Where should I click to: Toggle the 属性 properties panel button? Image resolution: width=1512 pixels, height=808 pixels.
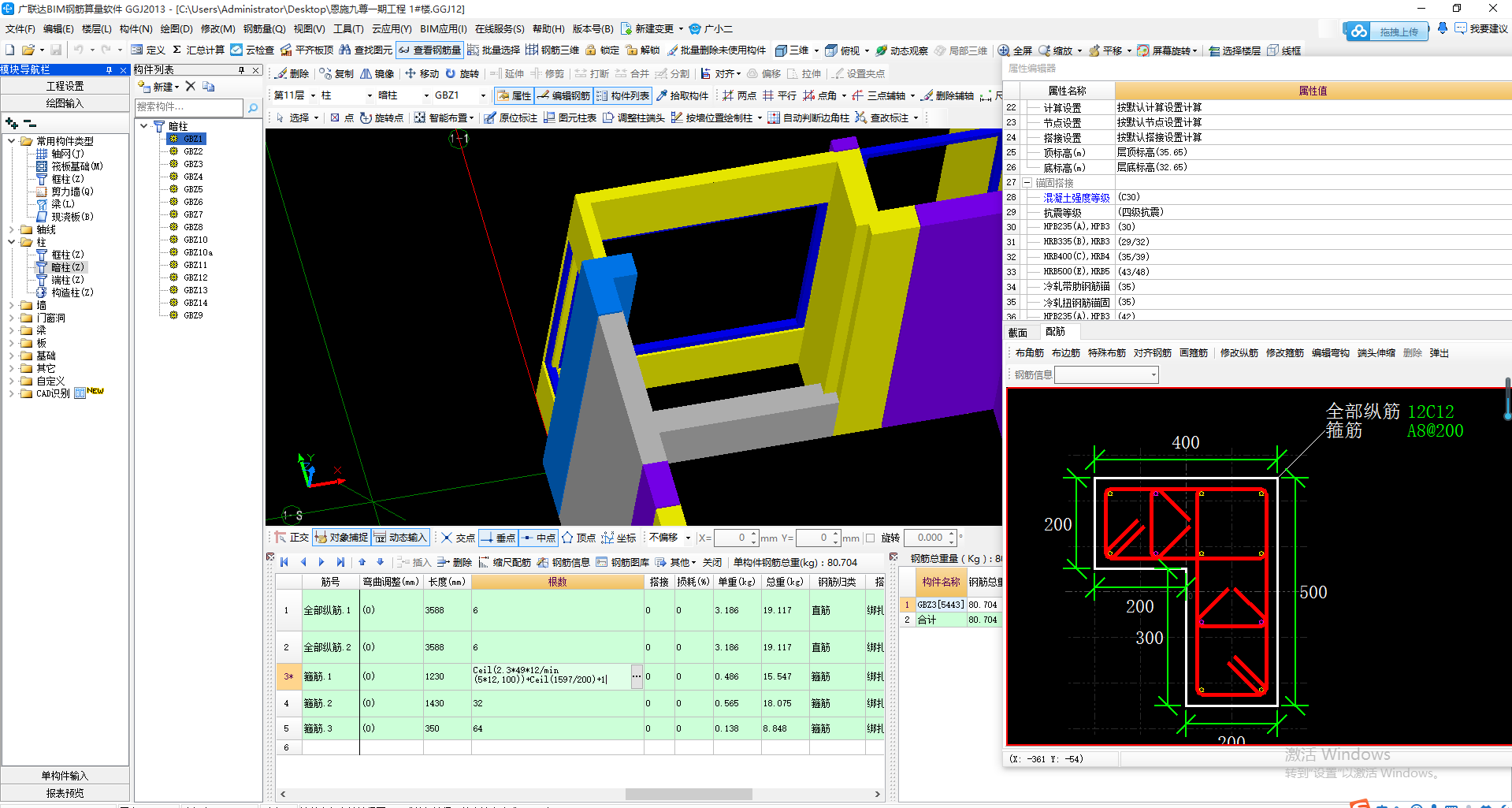[514, 95]
